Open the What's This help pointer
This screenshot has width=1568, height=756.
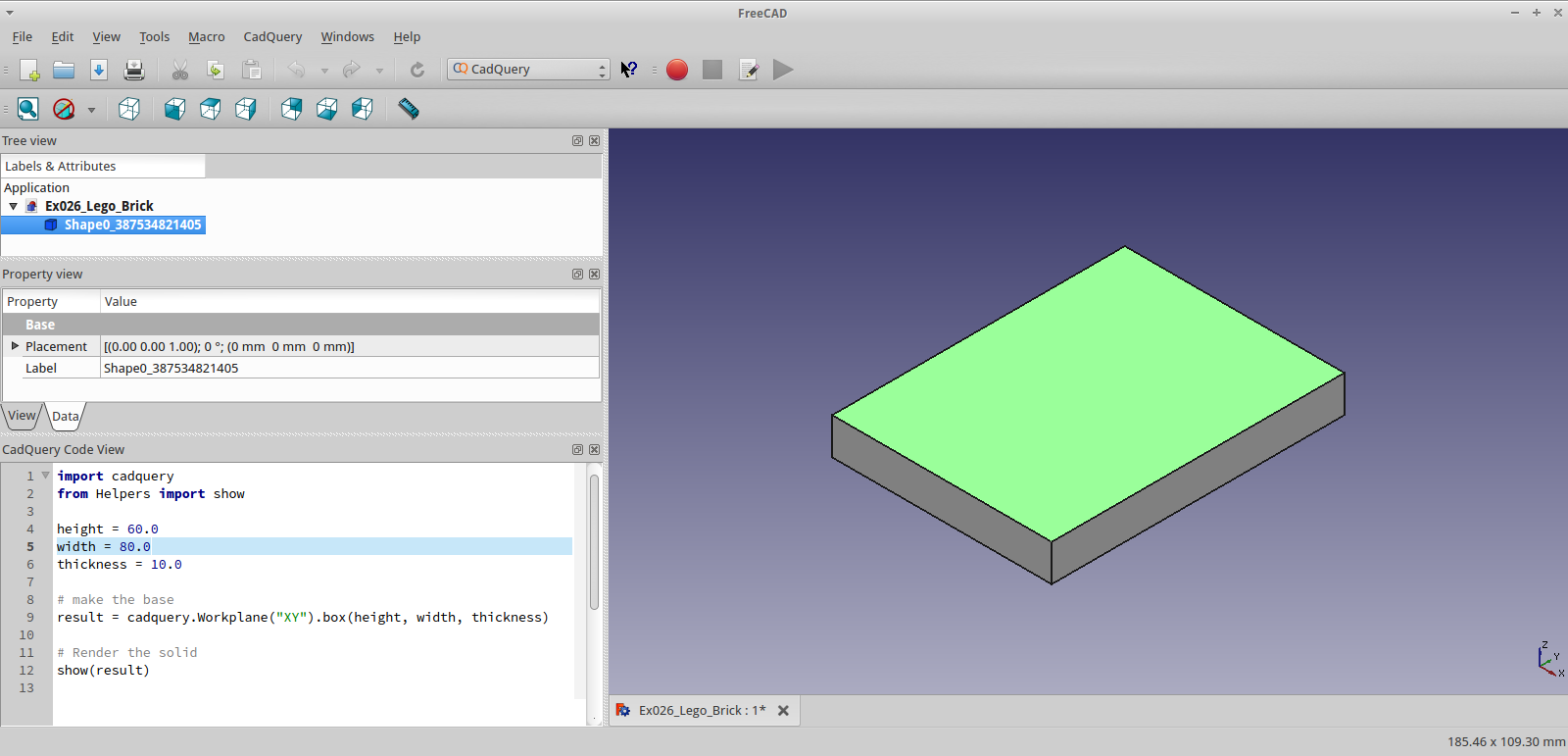(x=629, y=70)
